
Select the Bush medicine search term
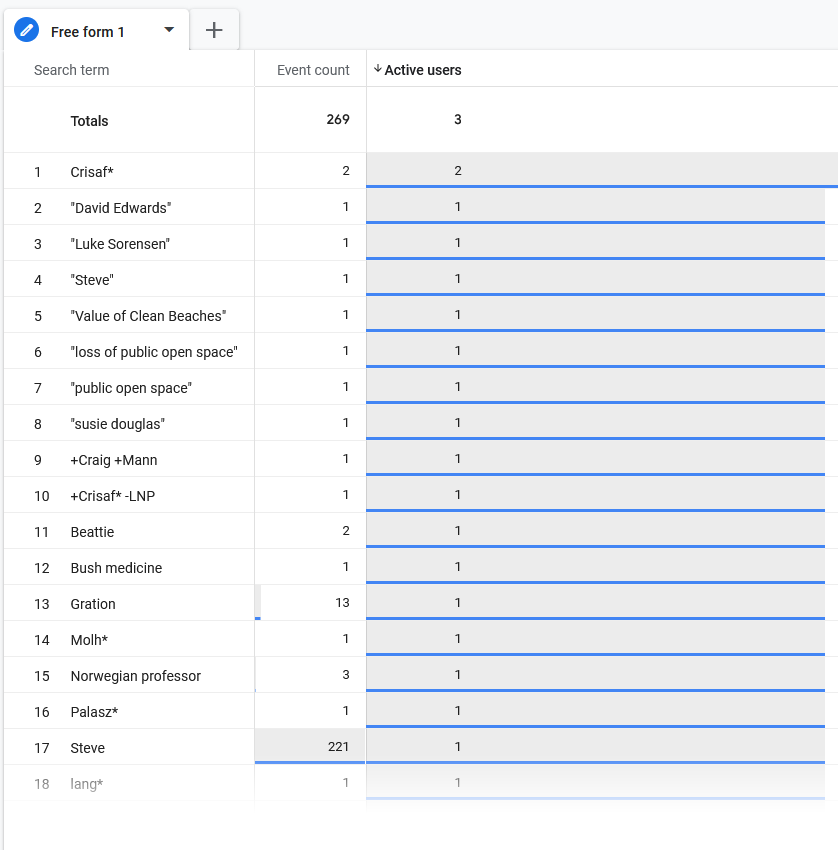pos(116,568)
